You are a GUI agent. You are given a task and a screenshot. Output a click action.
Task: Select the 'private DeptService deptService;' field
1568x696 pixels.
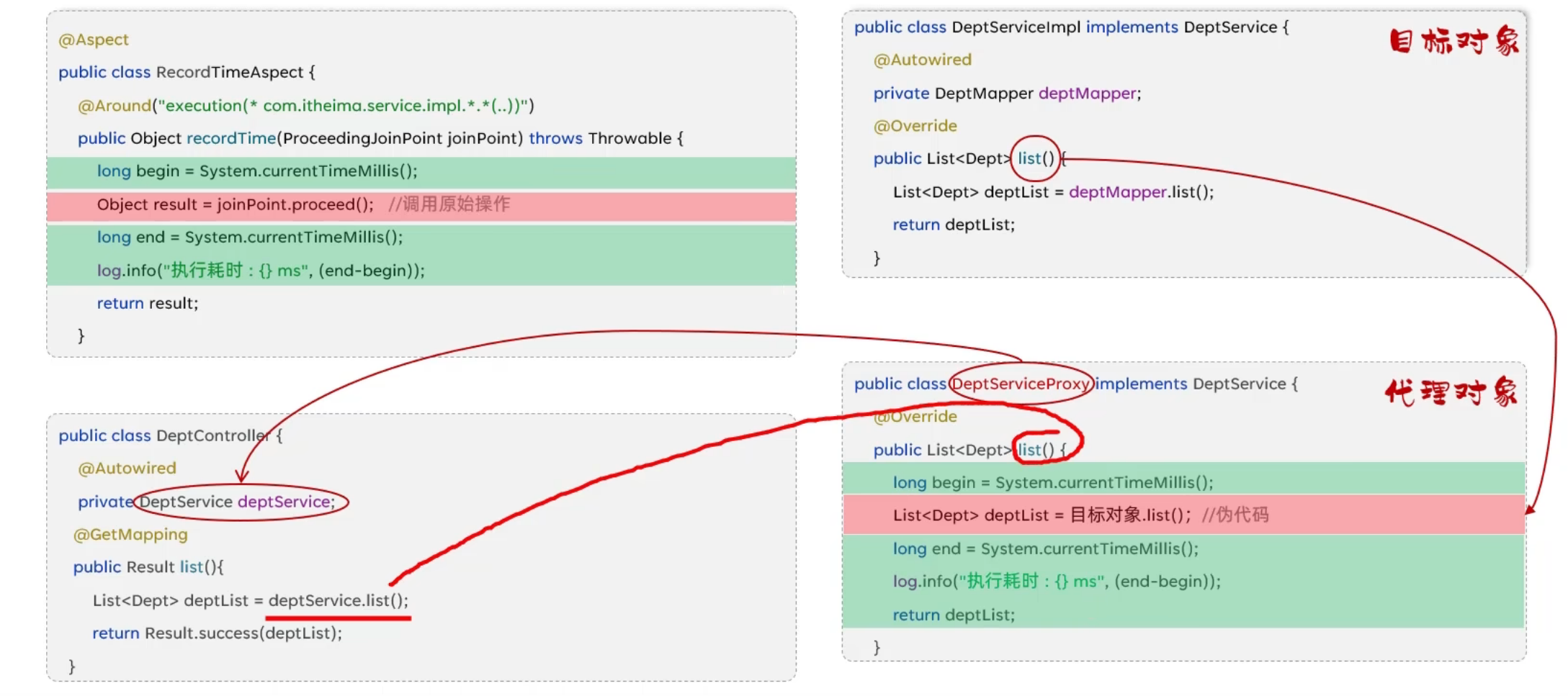pos(207,502)
